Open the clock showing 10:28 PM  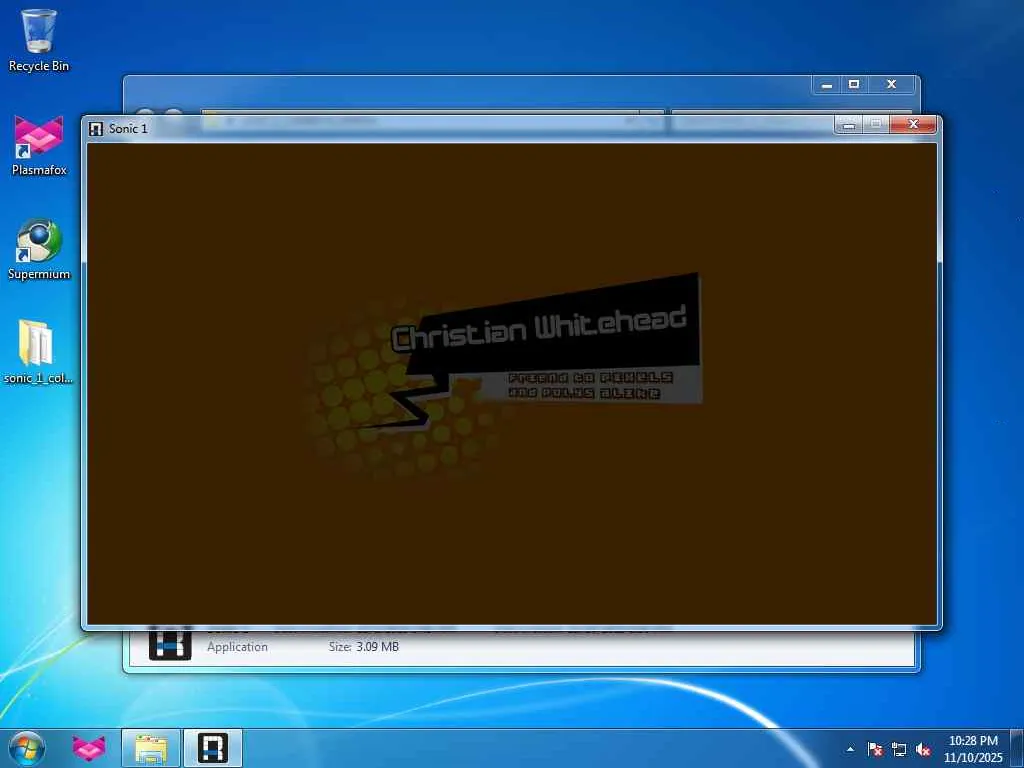pos(973,749)
